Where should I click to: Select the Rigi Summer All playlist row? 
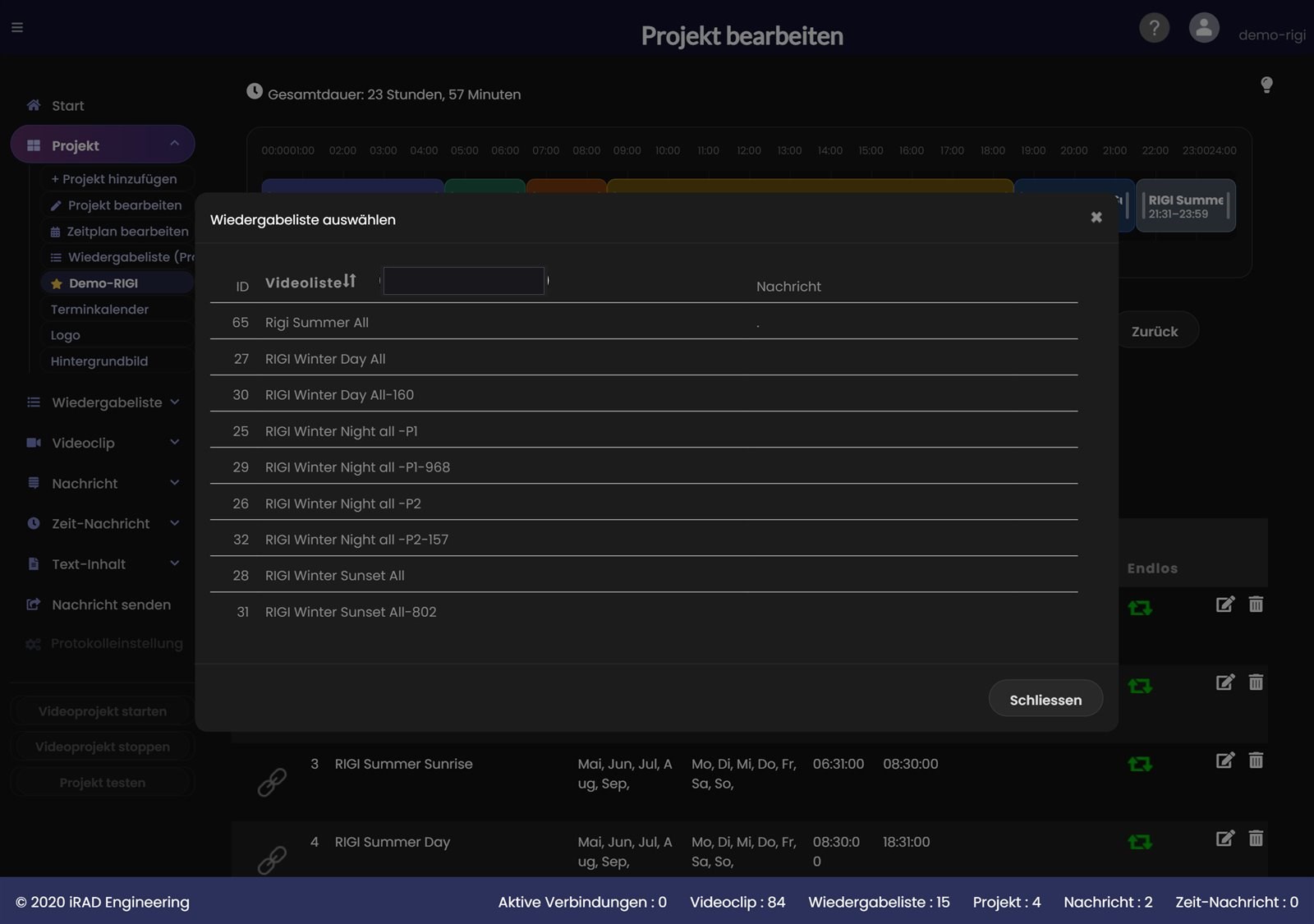644,322
